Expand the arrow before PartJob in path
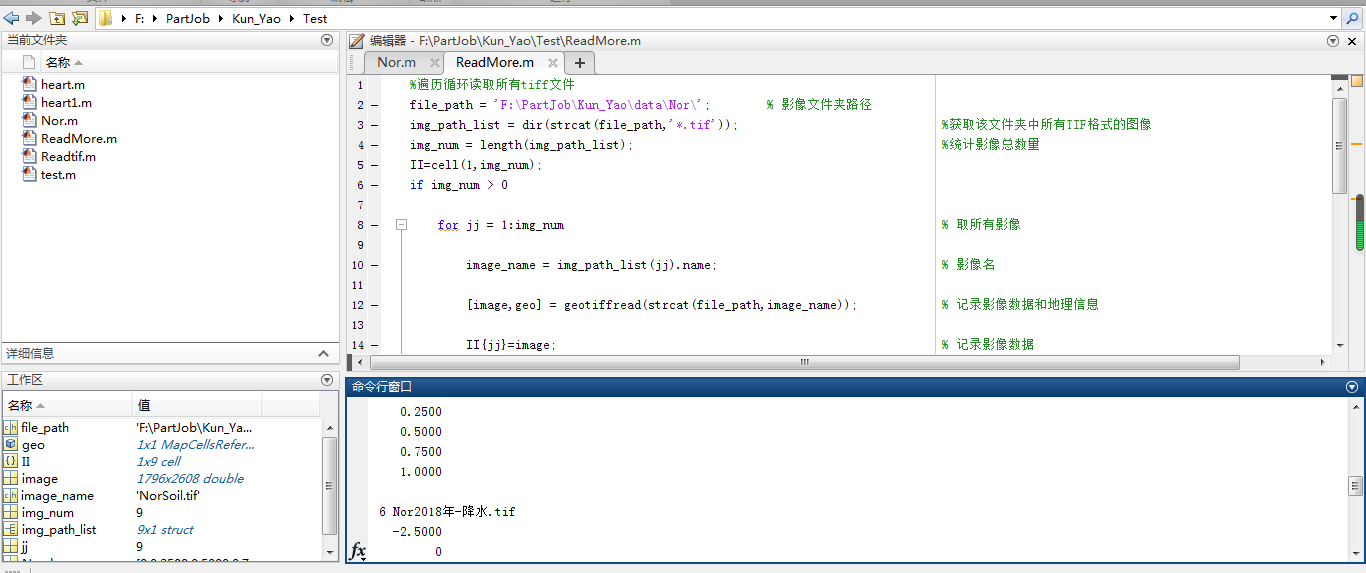This screenshot has width=1366, height=573. (155, 18)
